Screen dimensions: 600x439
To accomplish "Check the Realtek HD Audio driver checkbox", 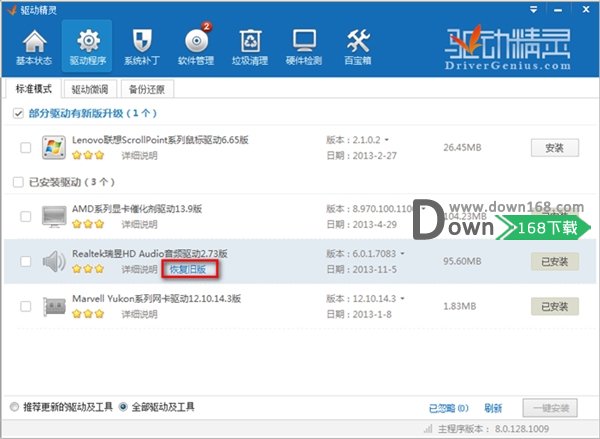I will coord(26,261).
